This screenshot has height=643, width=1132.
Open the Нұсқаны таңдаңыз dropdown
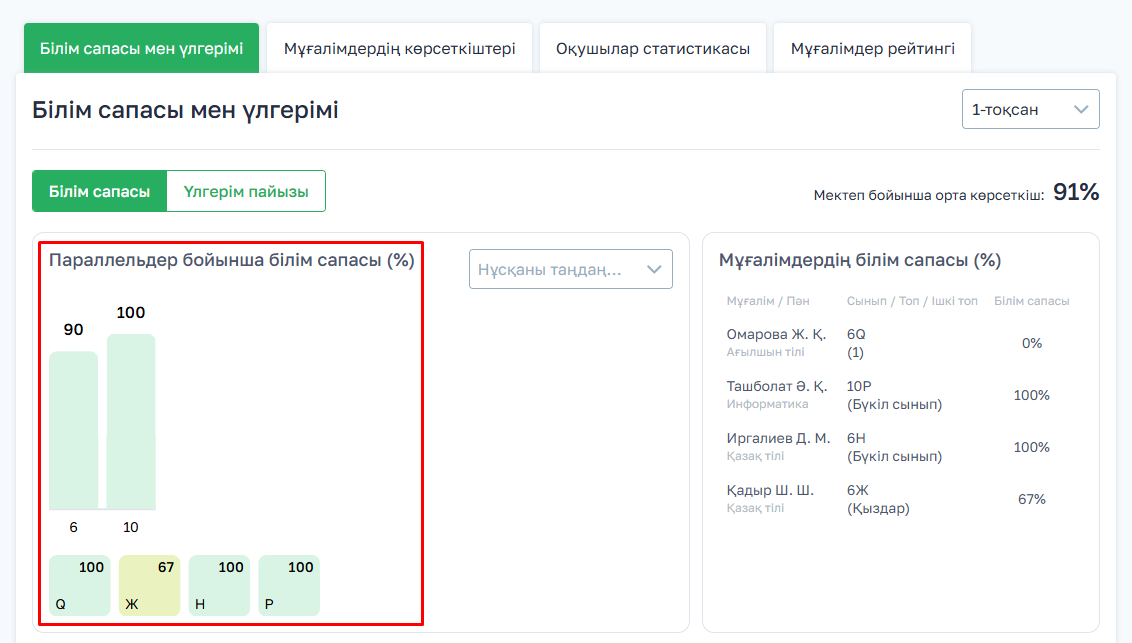point(570,269)
